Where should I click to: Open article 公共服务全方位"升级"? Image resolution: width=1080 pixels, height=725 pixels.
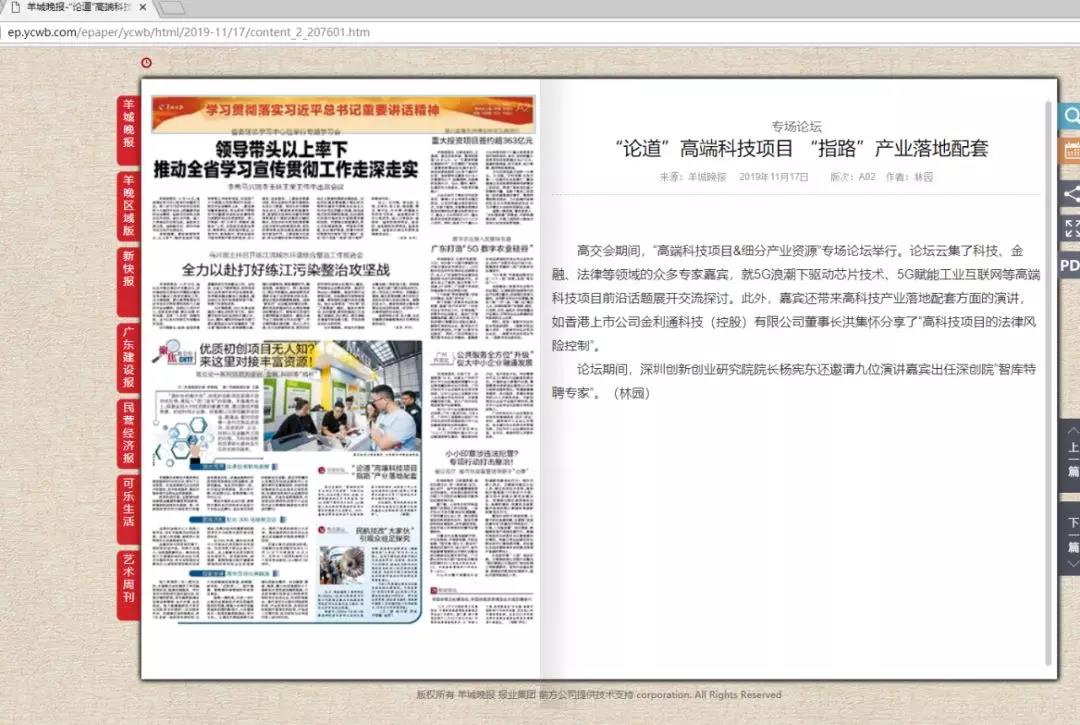494,359
